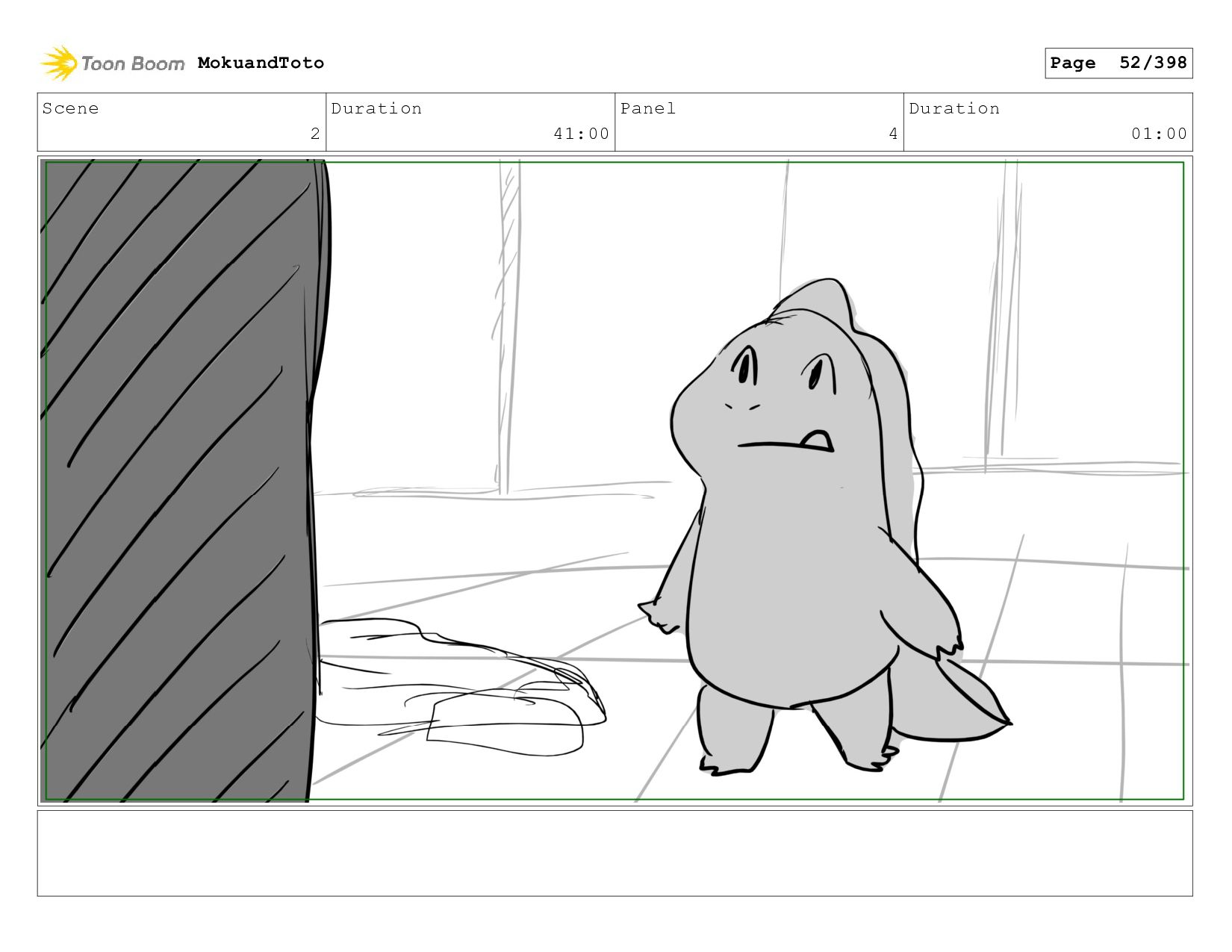Click the scene number 2
1232x952 pixels.
[315, 134]
